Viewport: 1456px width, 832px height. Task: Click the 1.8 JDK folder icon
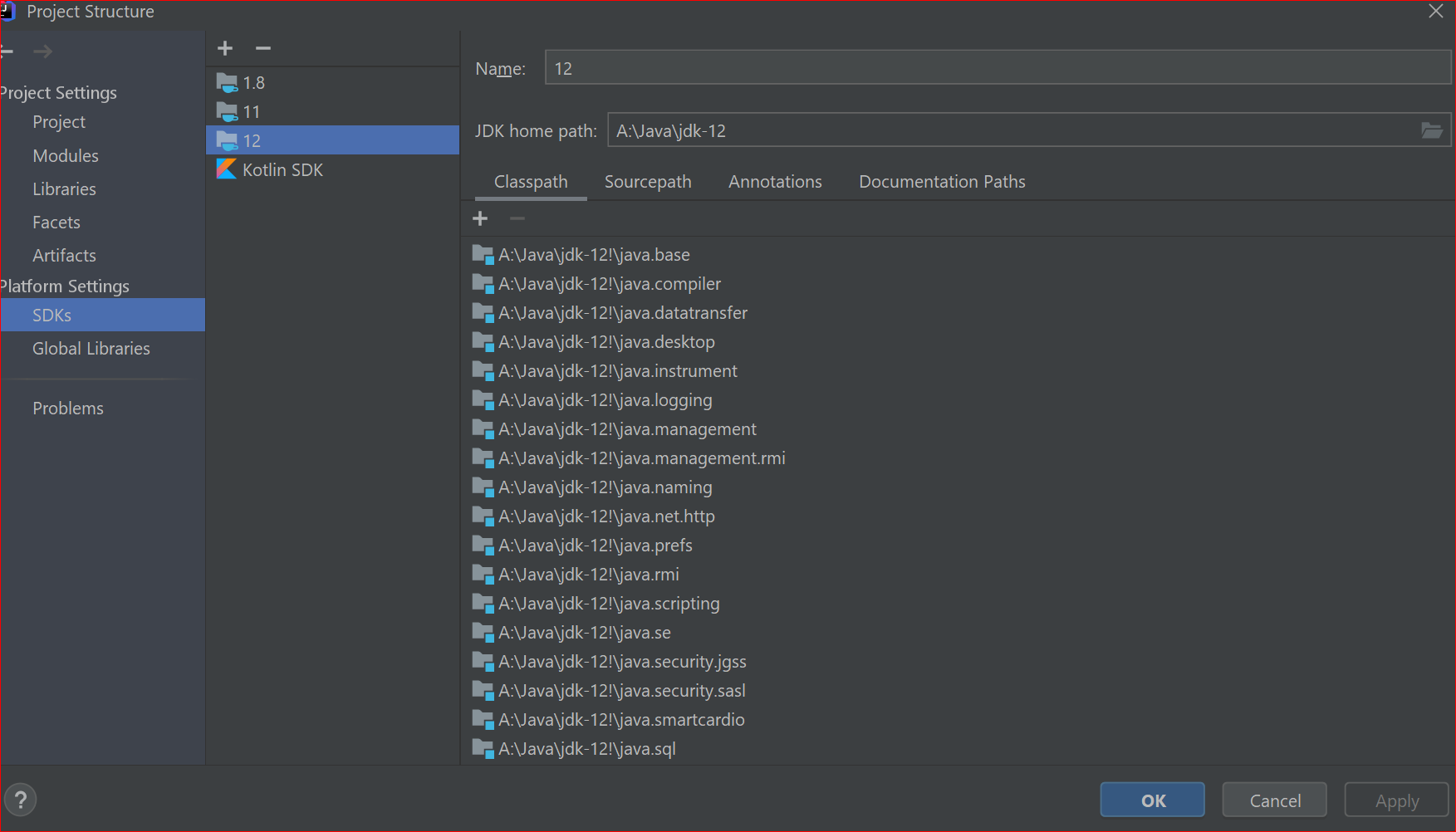pyautogui.click(x=227, y=82)
